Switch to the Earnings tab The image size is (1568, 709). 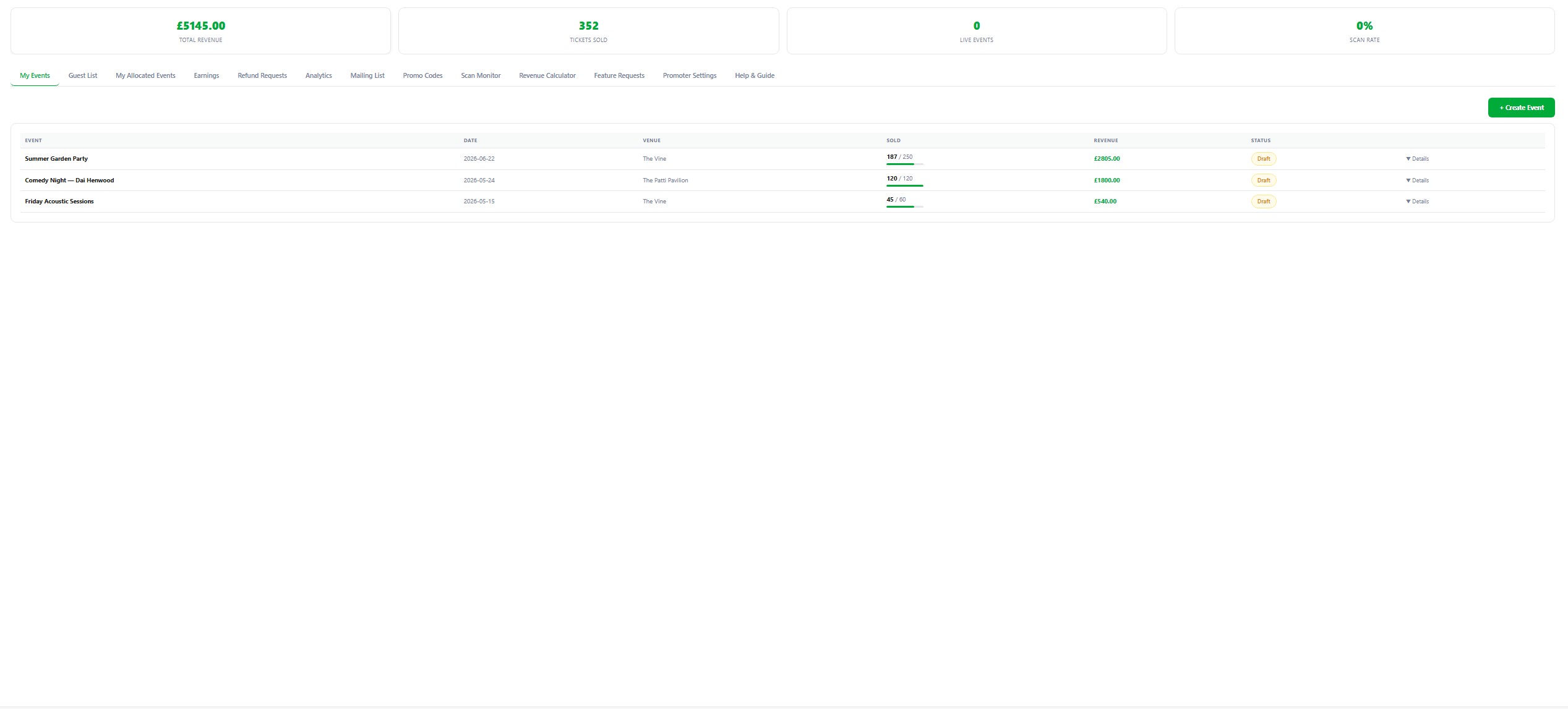click(x=206, y=75)
